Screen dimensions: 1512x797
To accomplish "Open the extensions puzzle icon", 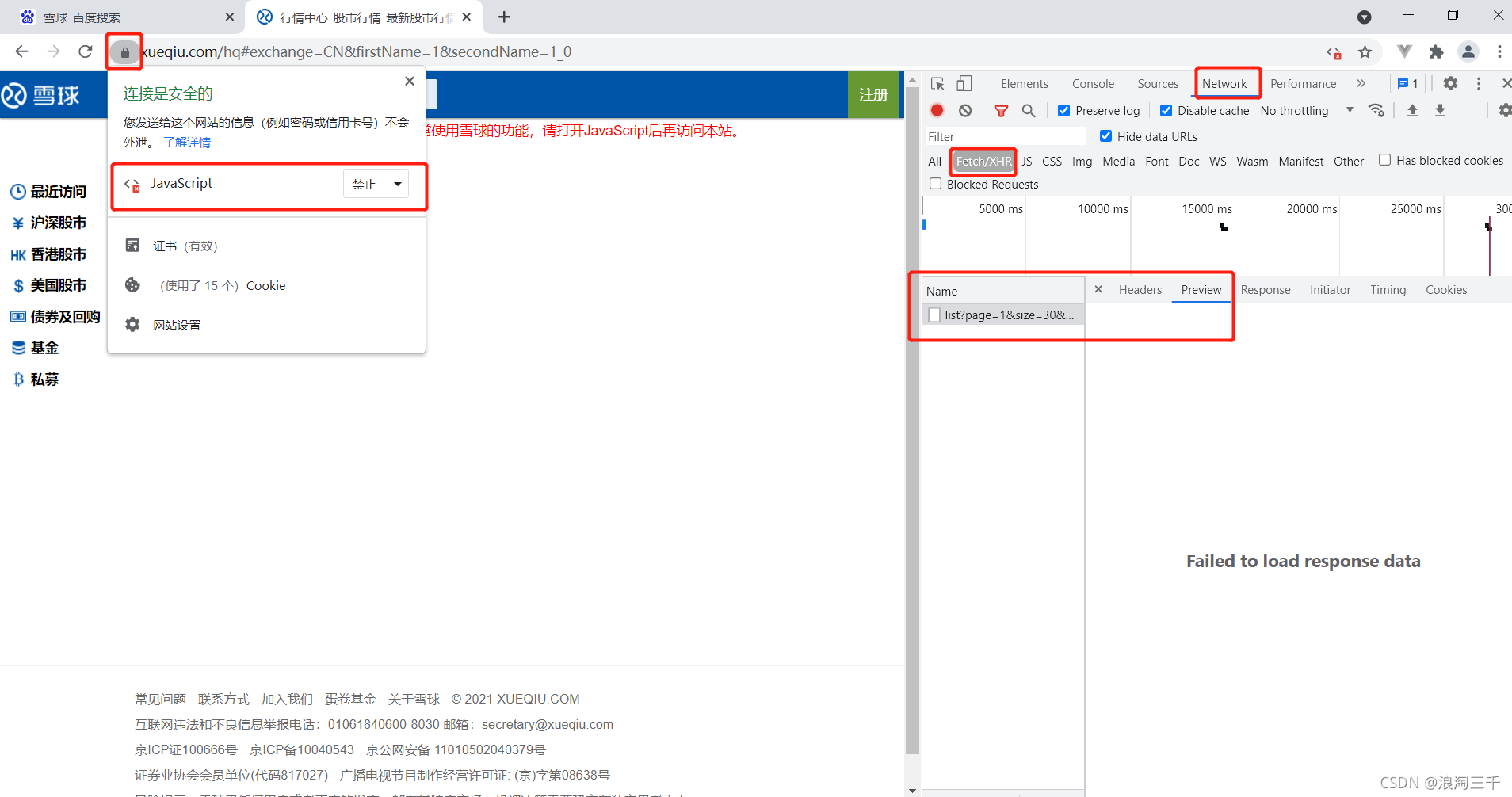I will (x=1436, y=52).
